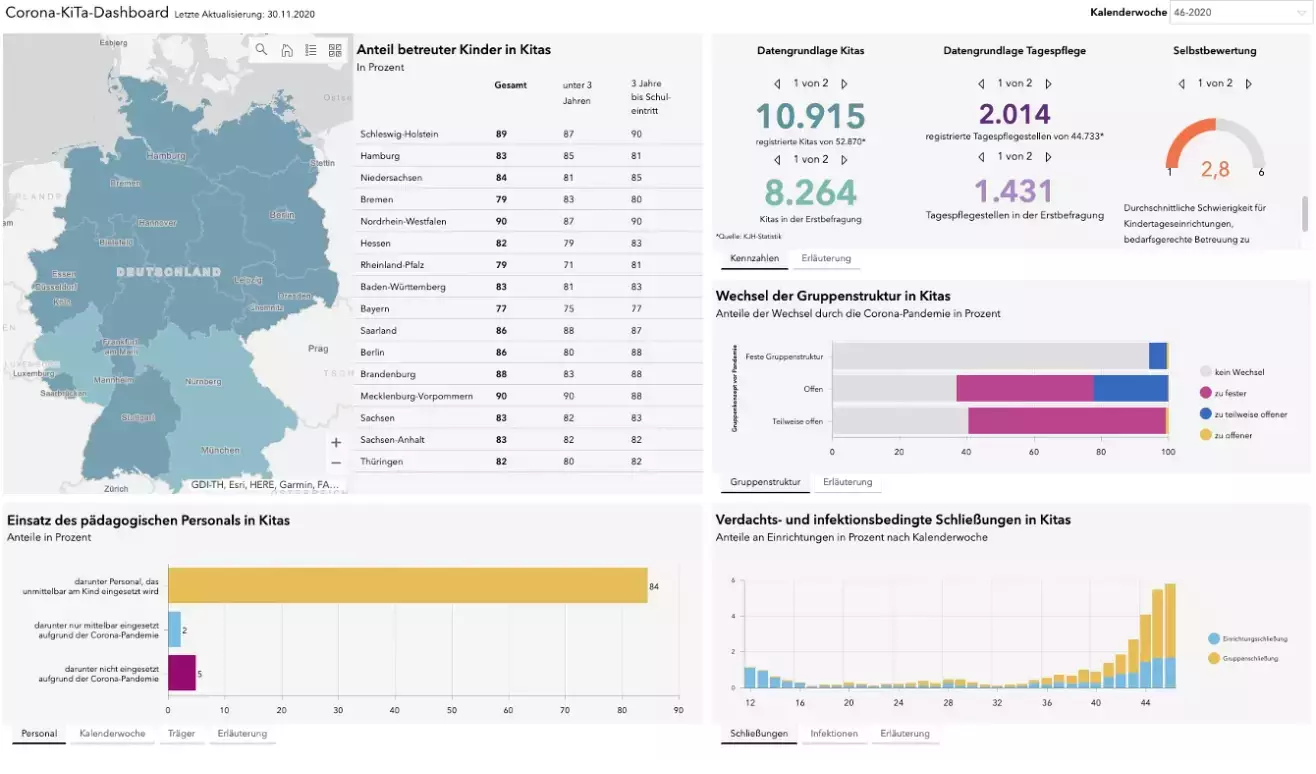Zoom out on the map with minus icon
The image size is (1316, 774).
tap(335, 463)
